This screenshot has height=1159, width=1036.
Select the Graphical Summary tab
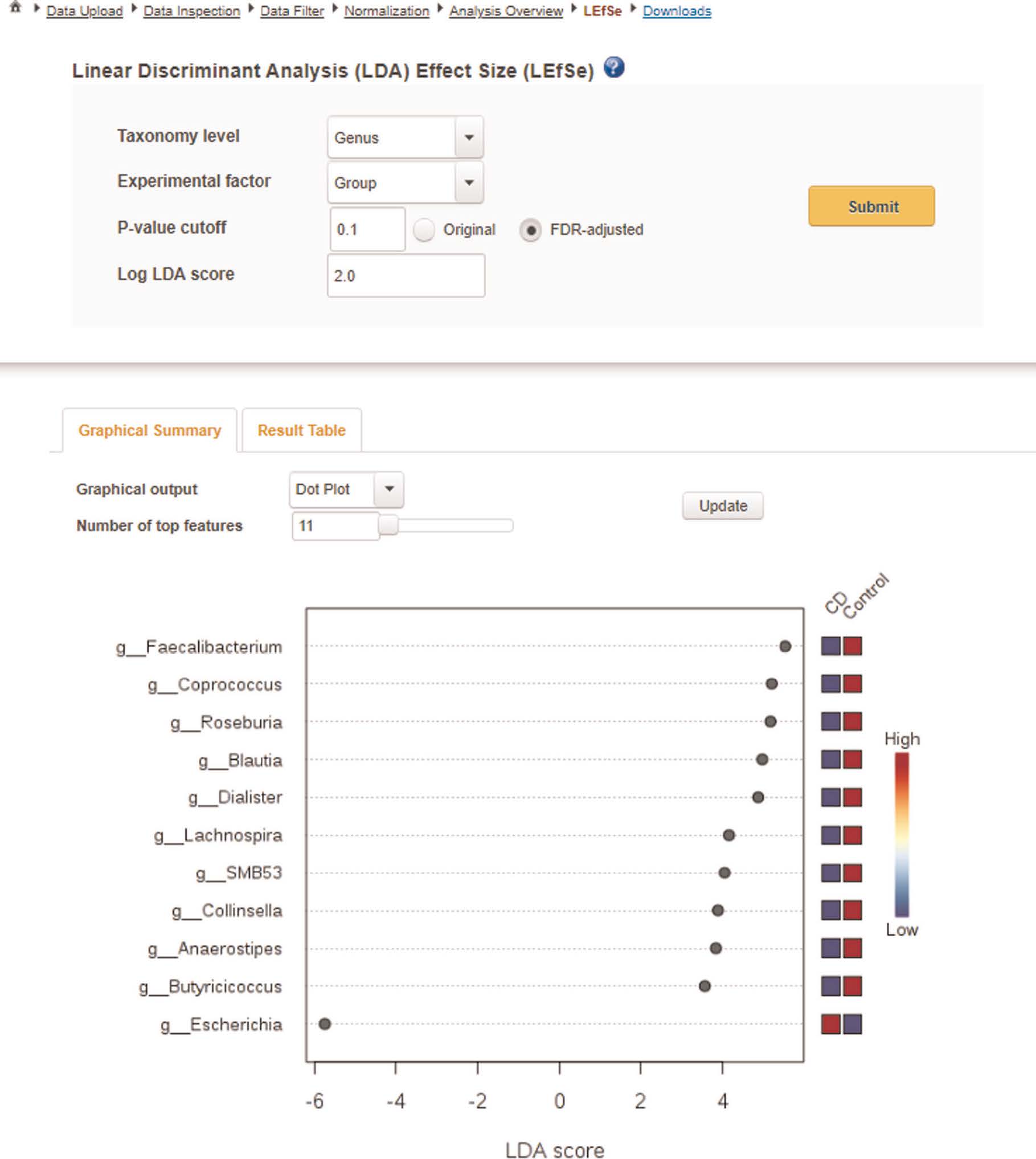point(150,430)
